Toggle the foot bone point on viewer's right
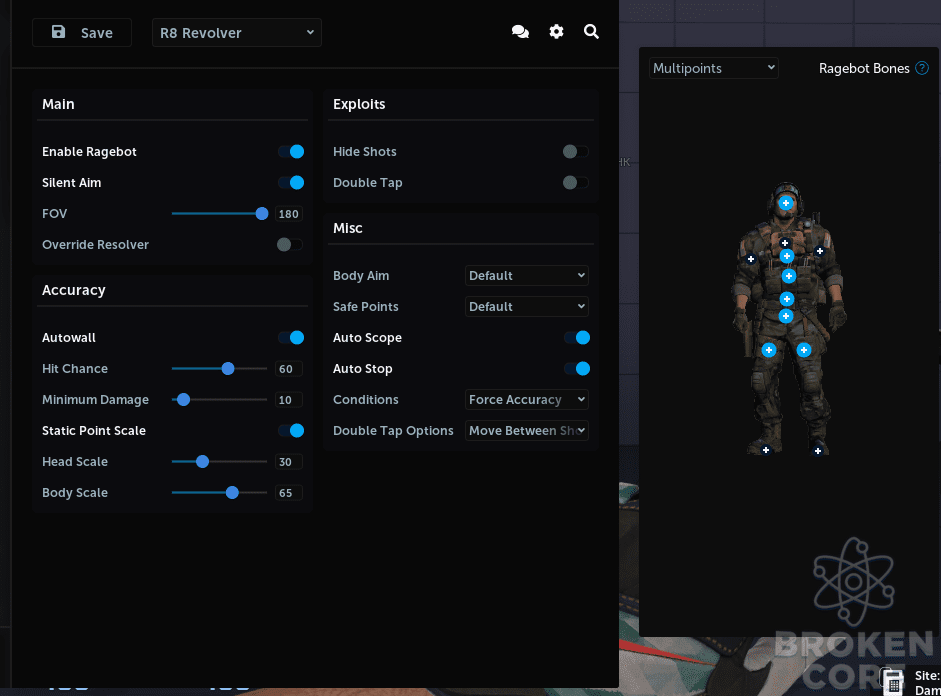This screenshot has width=941, height=696. (817, 451)
